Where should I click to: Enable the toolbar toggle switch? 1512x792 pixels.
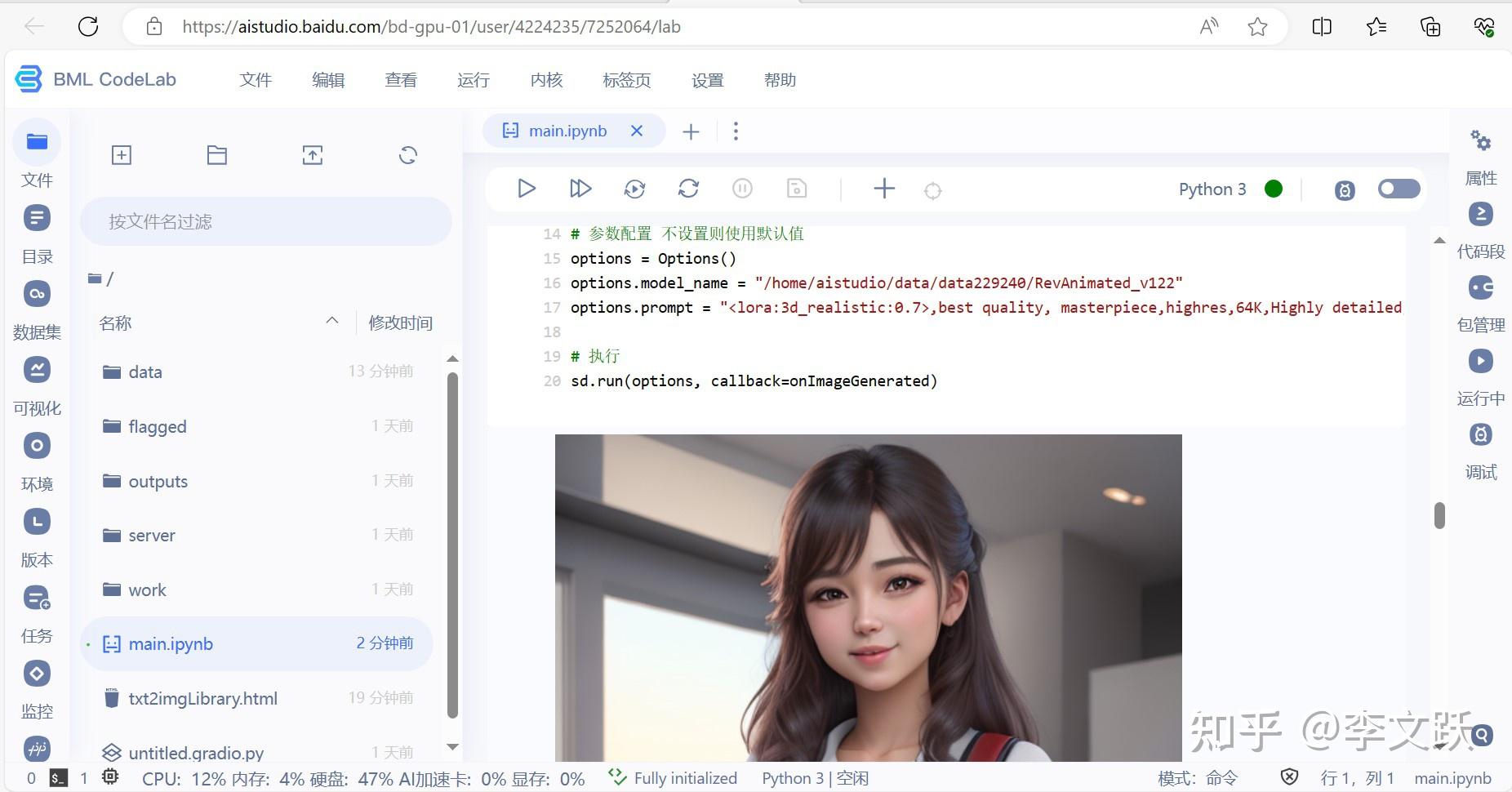(1399, 189)
